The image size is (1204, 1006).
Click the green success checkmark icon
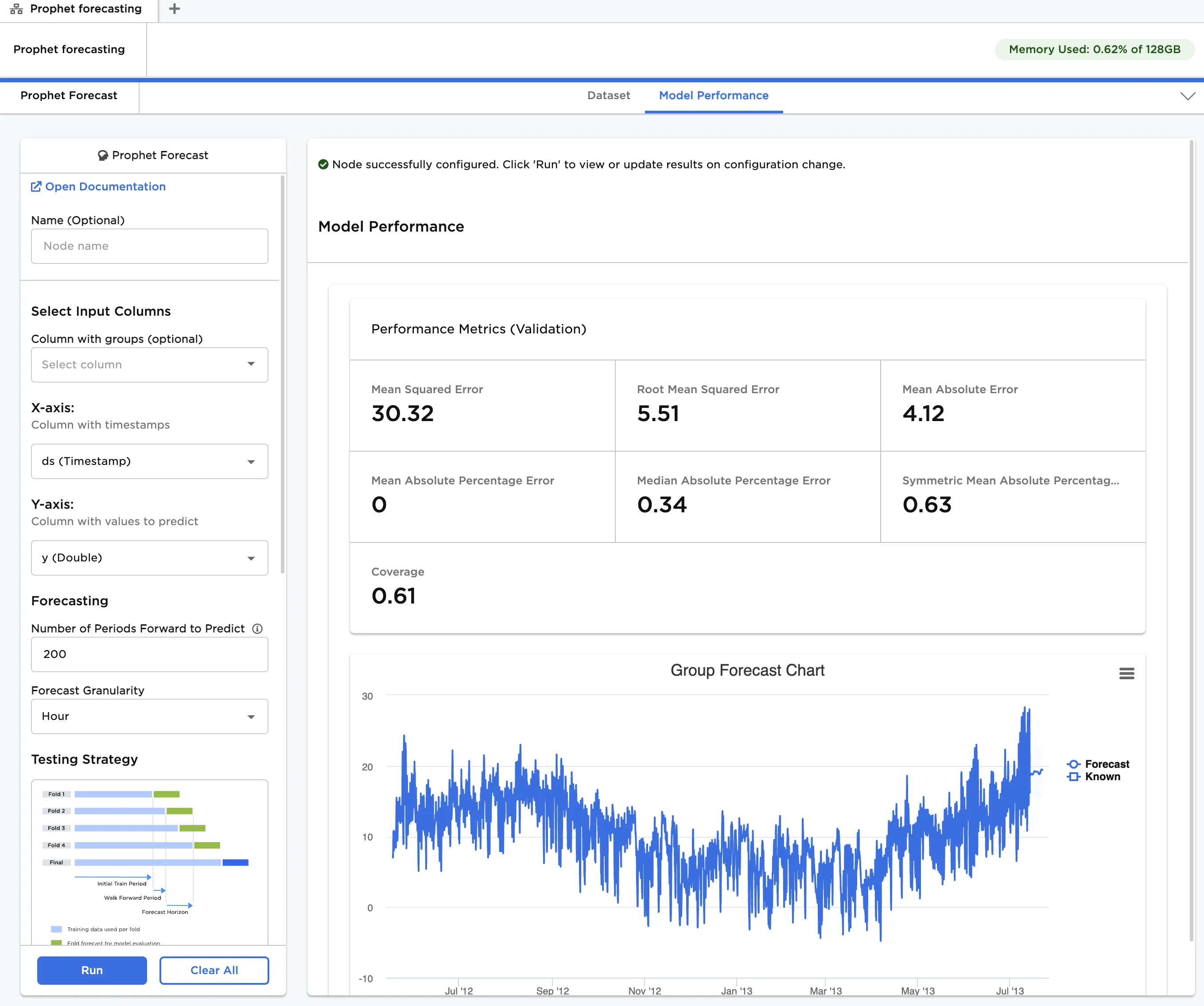click(323, 165)
